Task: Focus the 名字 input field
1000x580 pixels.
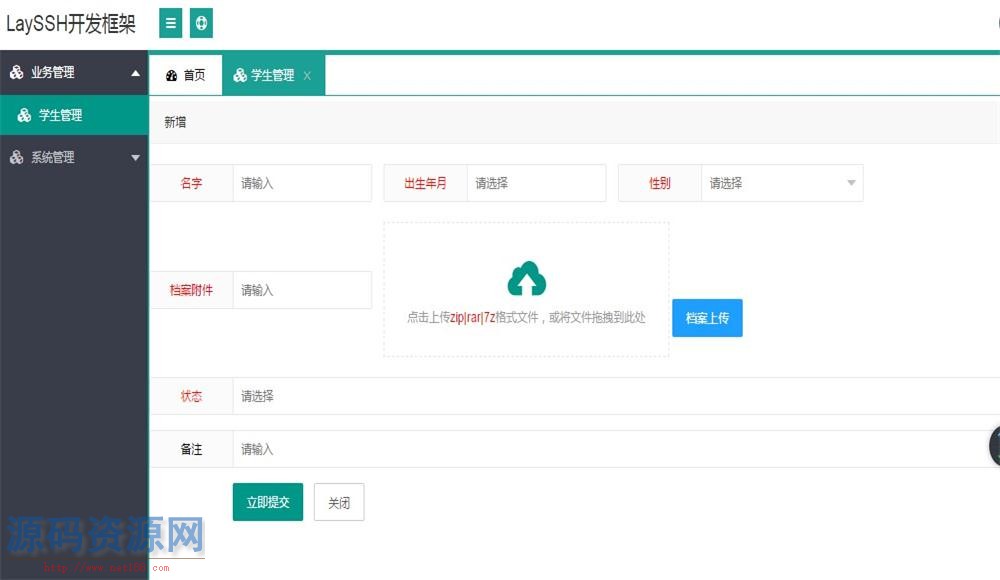Action: point(302,183)
